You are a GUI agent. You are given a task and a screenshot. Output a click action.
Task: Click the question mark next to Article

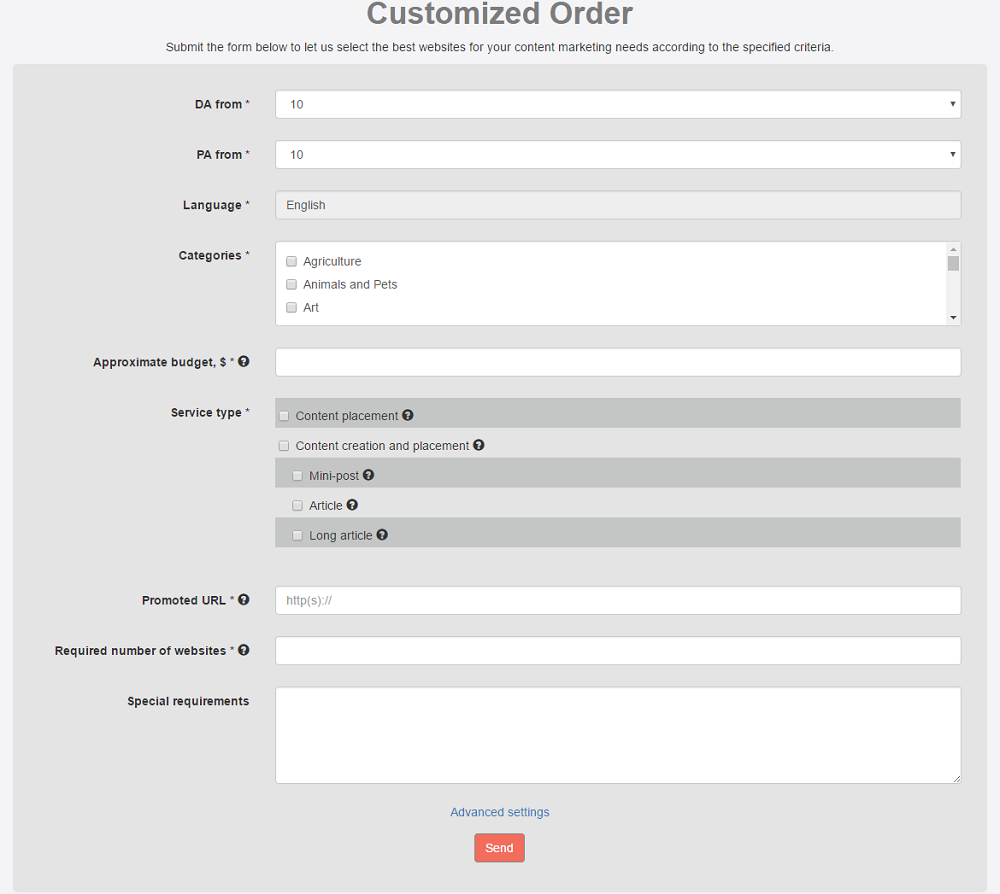351,505
